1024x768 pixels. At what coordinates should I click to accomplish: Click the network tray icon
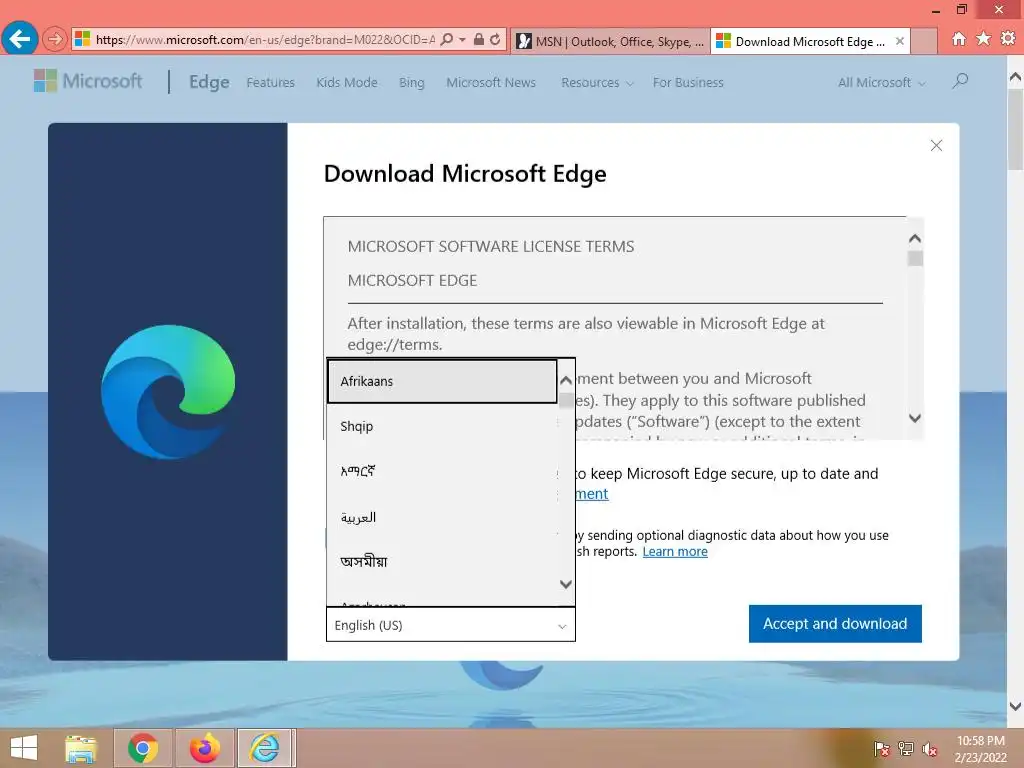pyautogui.click(x=906, y=748)
